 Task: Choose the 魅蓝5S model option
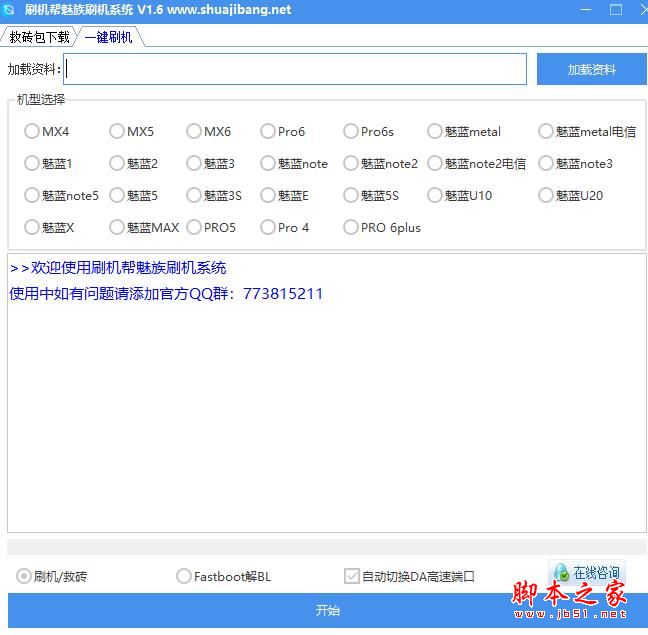tap(350, 195)
